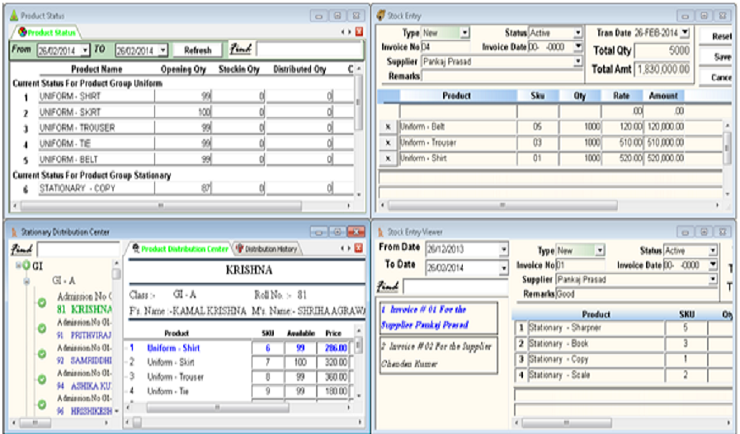Delete the Uniform - Trouser row with x button
This screenshot has width=740, height=434.
click(x=388, y=143)
